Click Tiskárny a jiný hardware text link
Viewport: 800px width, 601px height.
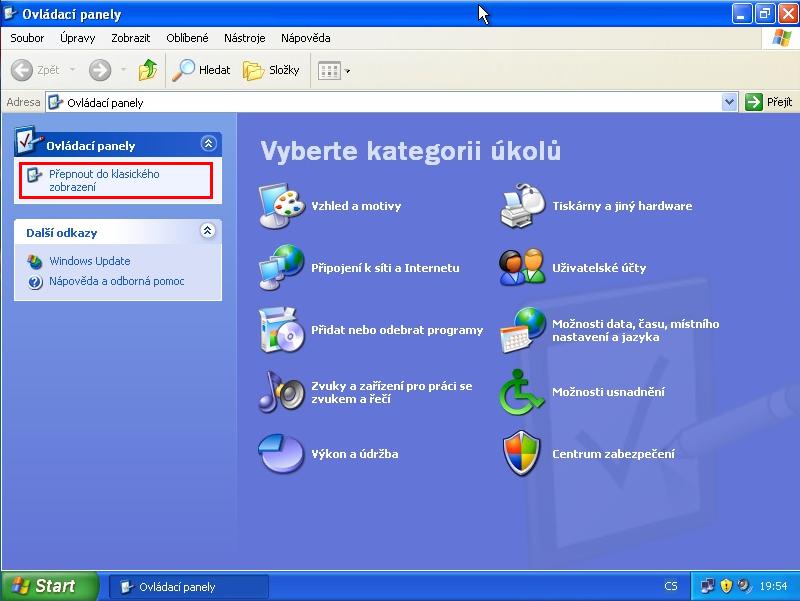(622, 206)
